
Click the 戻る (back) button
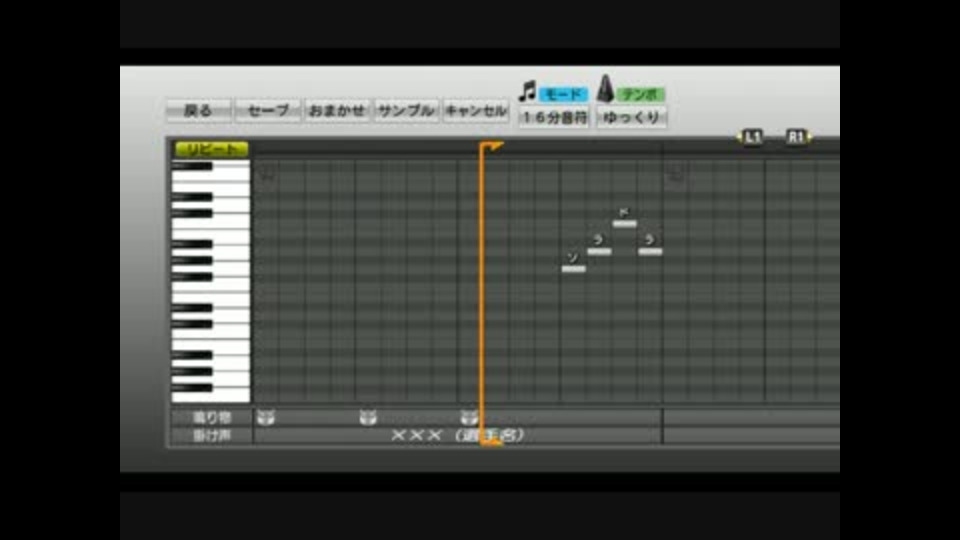198,111
